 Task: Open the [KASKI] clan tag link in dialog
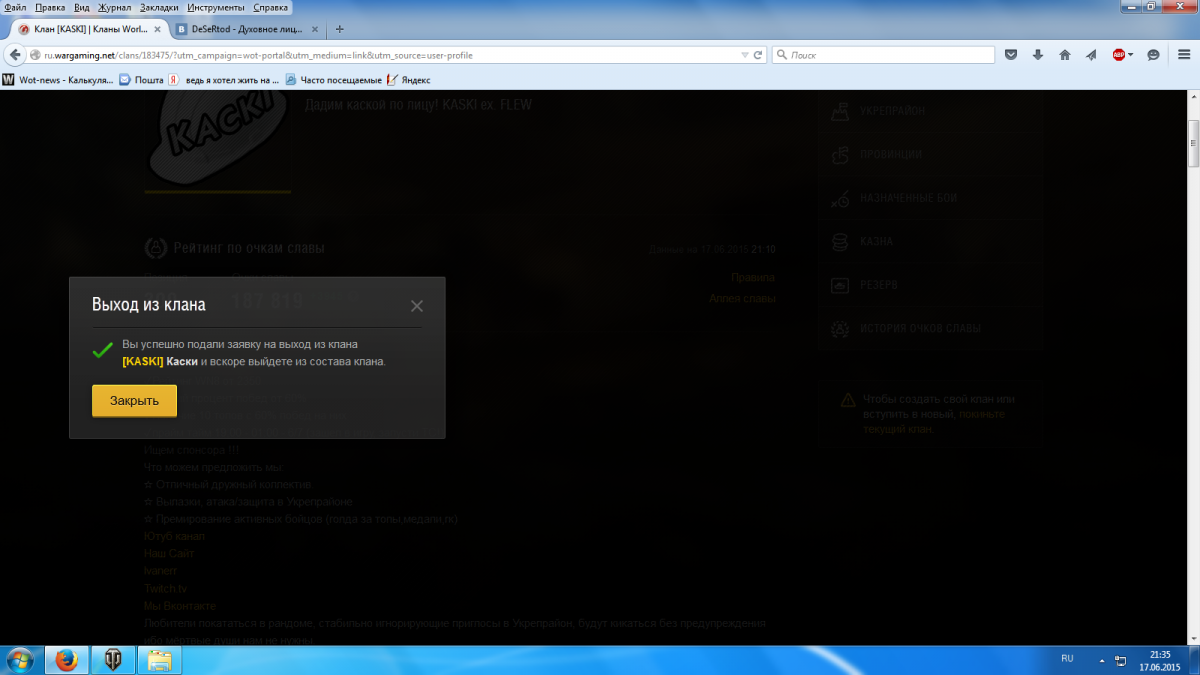[x=142, y=361]
